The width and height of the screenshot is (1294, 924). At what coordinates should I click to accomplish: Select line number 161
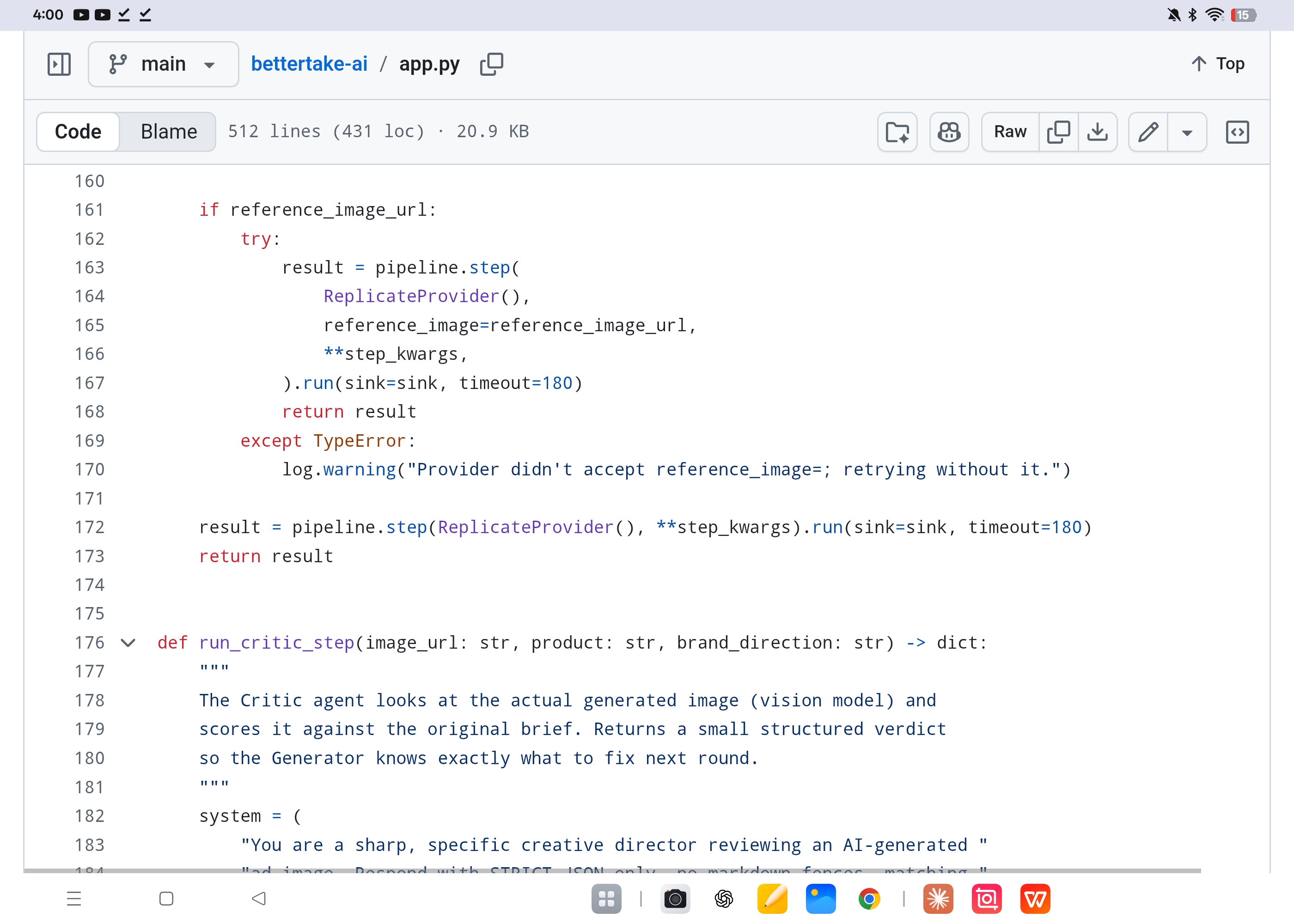[x=90, y=210]
